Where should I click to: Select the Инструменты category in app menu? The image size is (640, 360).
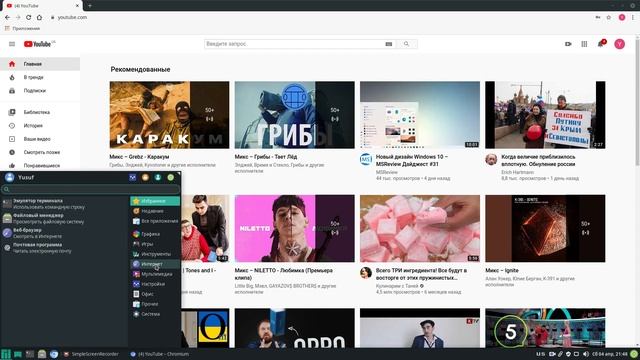pos(155,254)
